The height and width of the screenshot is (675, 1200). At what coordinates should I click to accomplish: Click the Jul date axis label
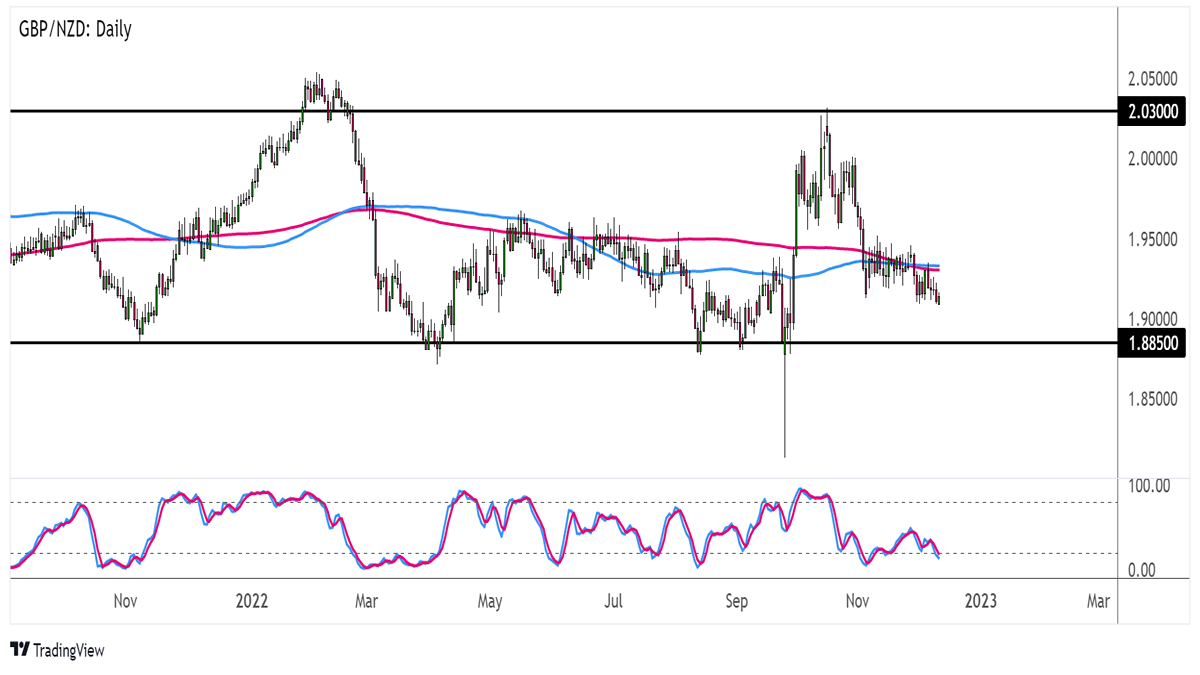614,601
